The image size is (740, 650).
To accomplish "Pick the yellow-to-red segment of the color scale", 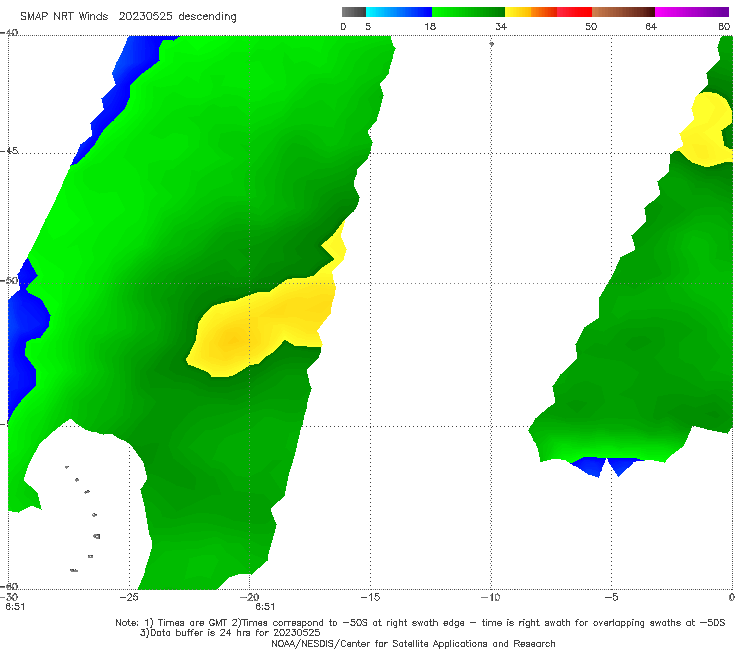I will 548,12.
